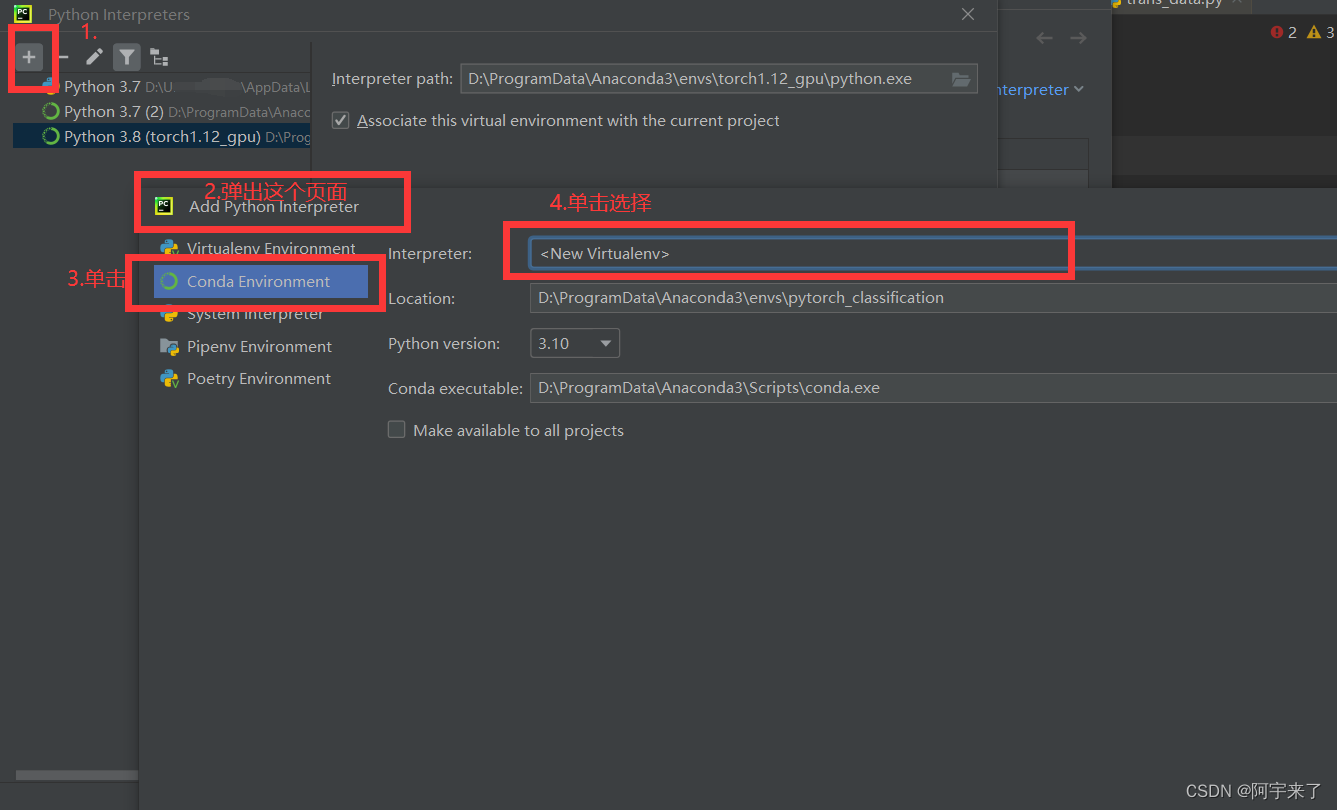Click the edit interpreter pencil icon
This screenshot has width=1337, height=810.
click(x=94, y=57)
